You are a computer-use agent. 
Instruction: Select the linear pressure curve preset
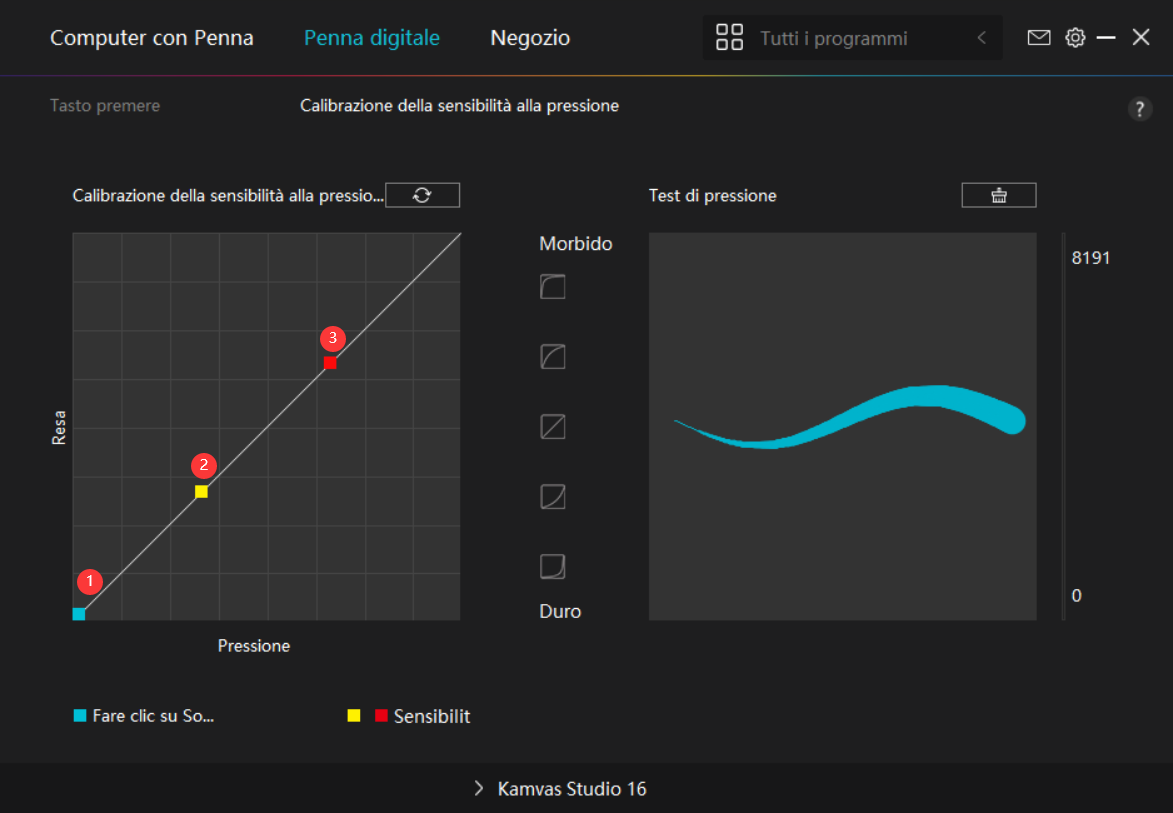tap(553, 427)
